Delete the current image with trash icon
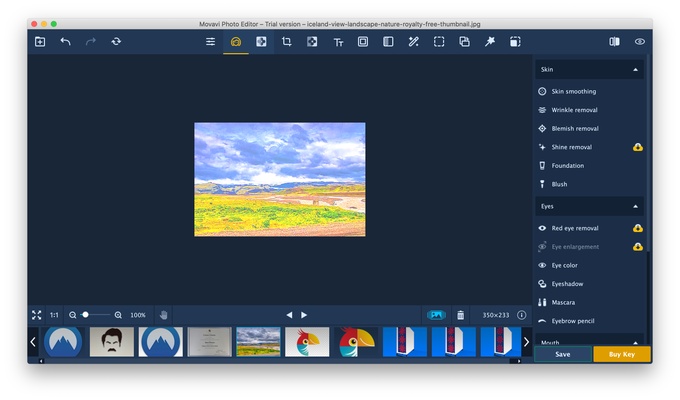 (461, 315)
